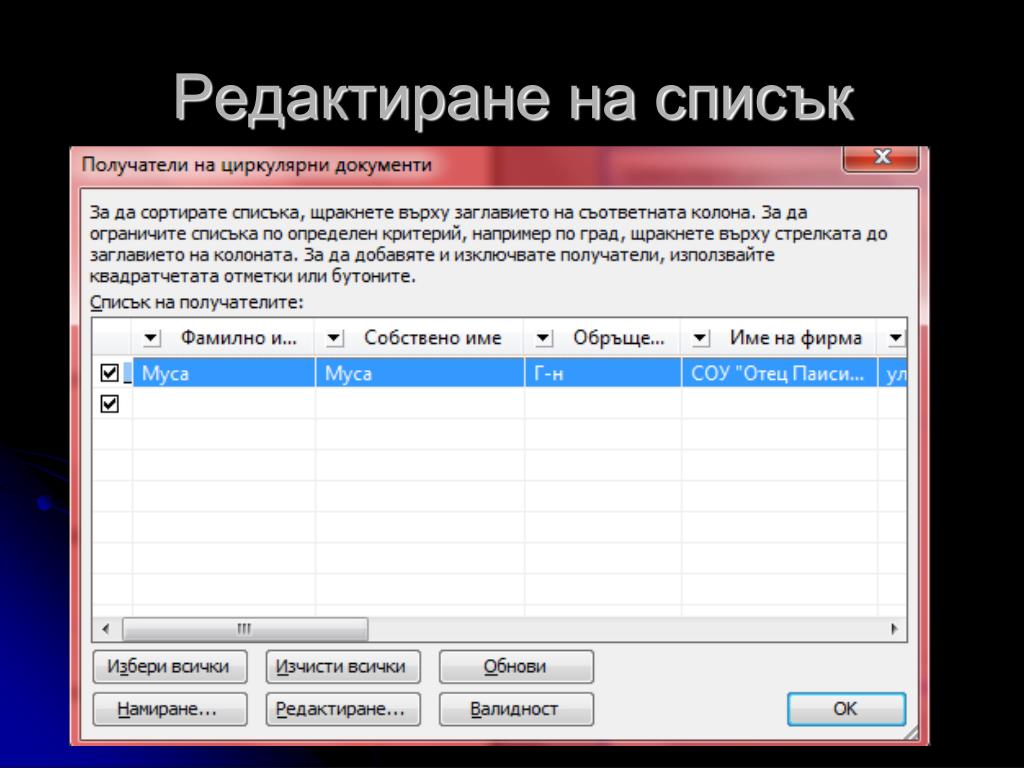Click the horizontal scrollbar right arrow

click(x=893, y=630)
